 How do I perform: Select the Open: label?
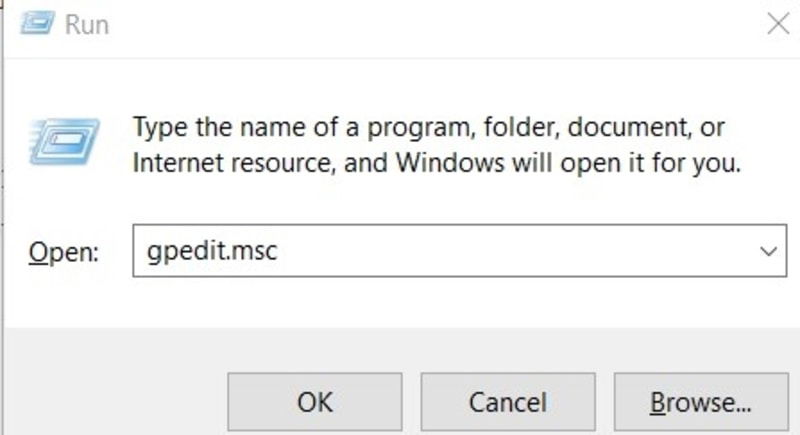64,252
